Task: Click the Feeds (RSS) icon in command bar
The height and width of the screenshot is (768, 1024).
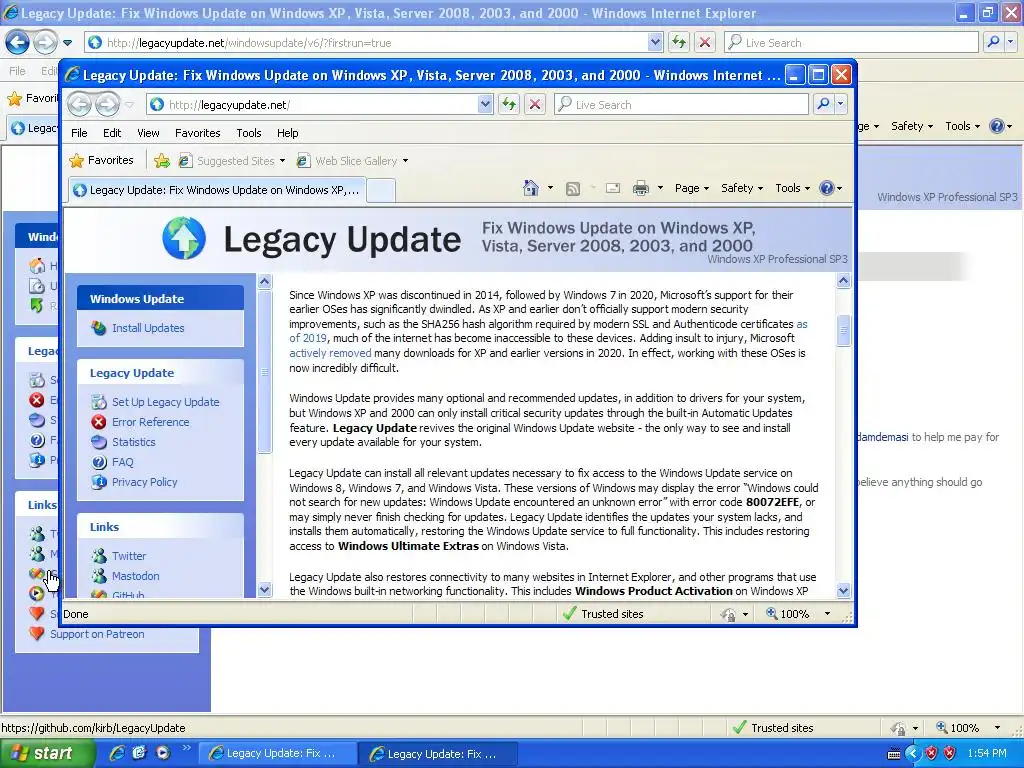Action: click(x=573, y=189)
